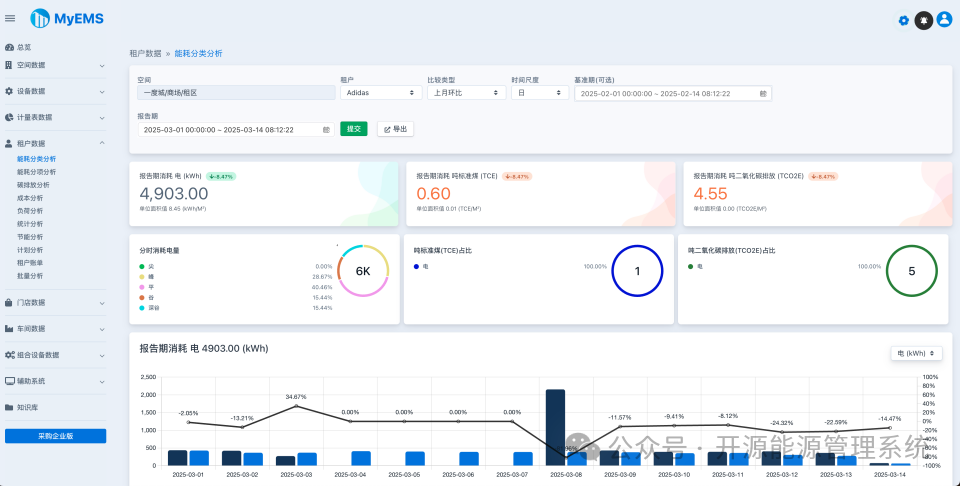This screenshot has height=486, width=960.
Task: Click the 报告期 date range input field
Action: 236,130
